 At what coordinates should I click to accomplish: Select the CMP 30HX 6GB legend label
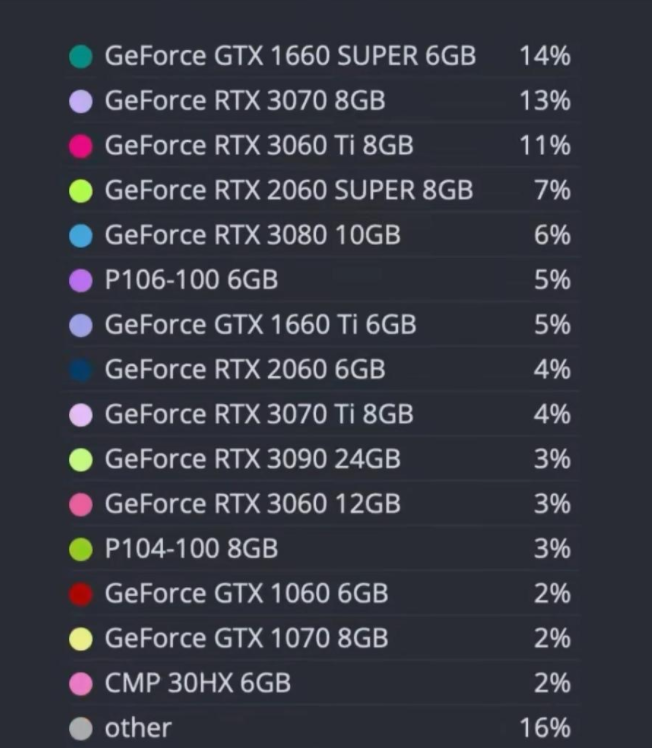pyautogui.click(x=198, y=683)
